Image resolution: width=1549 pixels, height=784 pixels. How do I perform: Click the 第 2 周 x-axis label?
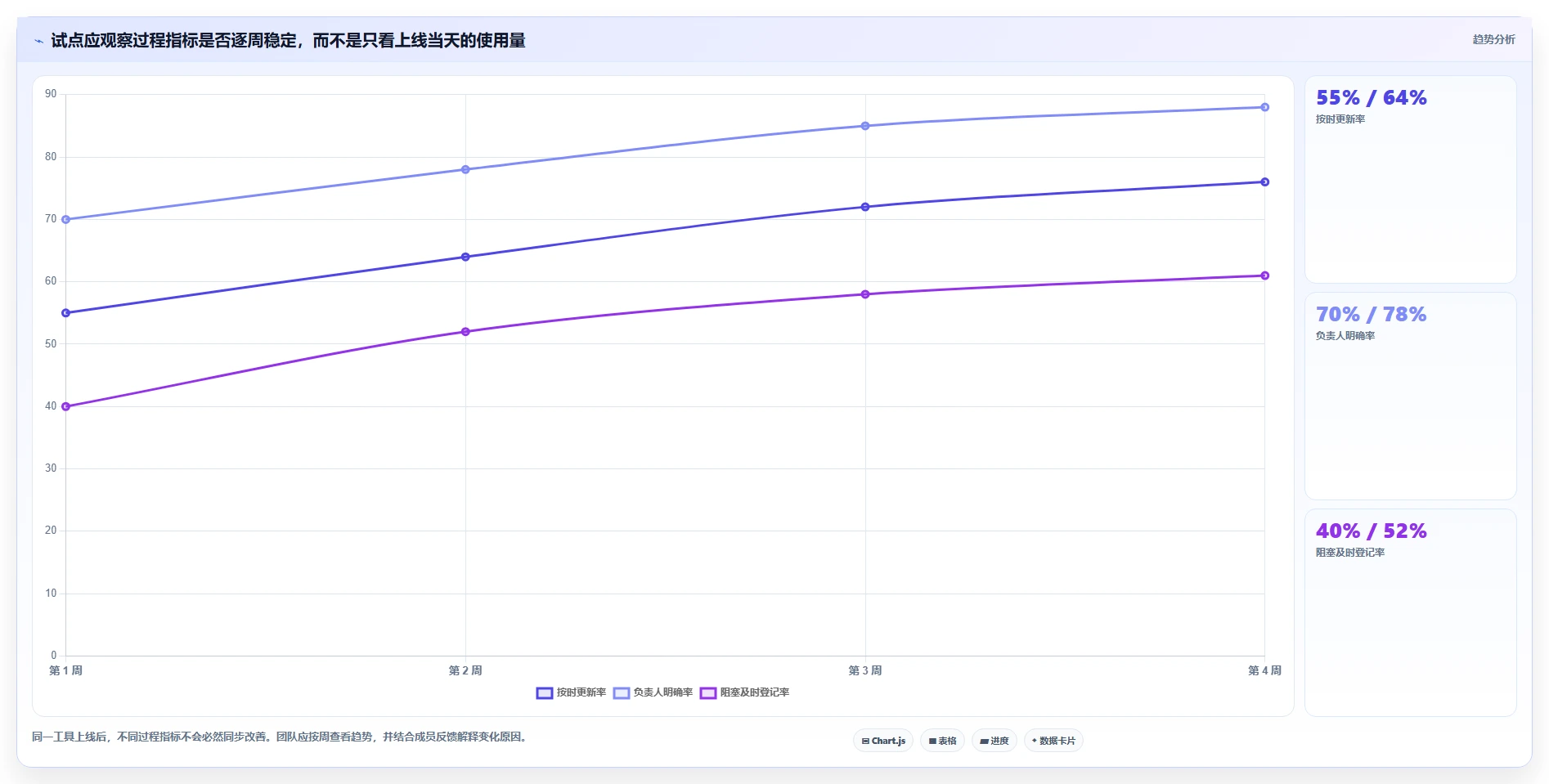(x=465, y=670)
